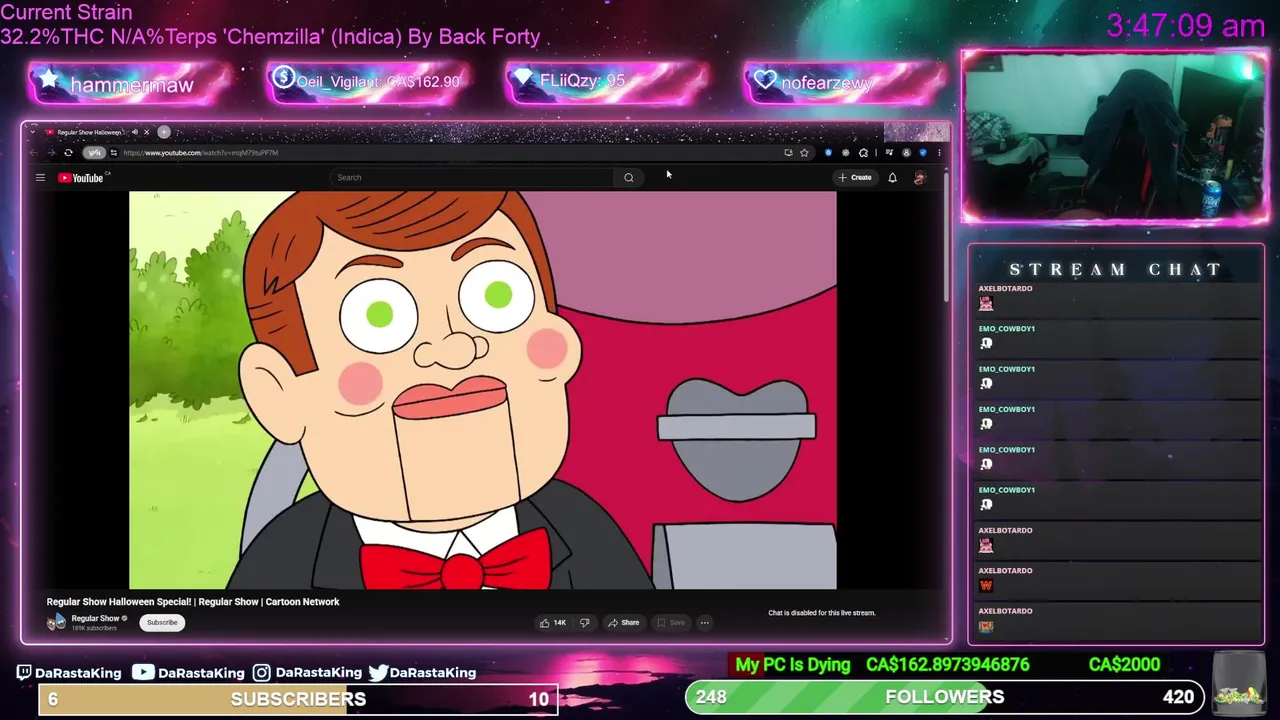Open the browser three-dot menu

click(939, 153)
